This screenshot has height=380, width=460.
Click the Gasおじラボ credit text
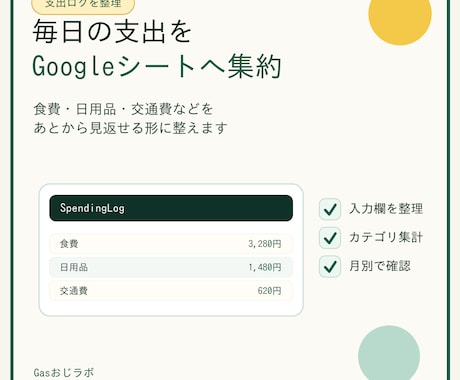click(x=64, y=372)
